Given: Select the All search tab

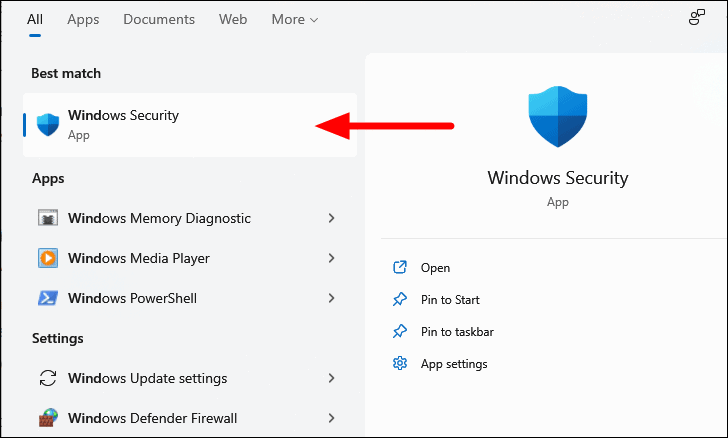Looking at the screenshot, I should point(35,20).
